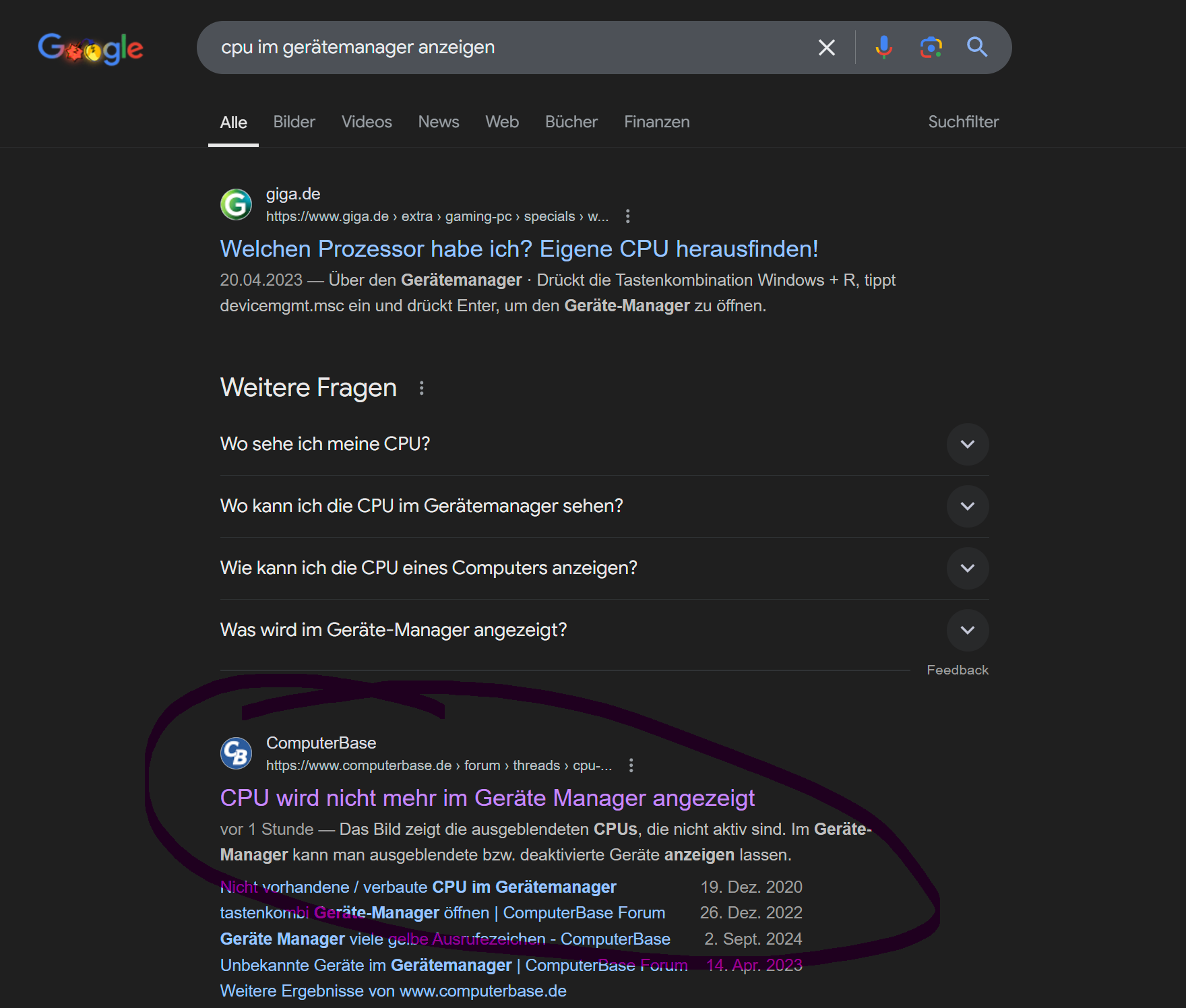Switch to the News tab
This screenshot has height=1008, width=1186.
click(439, 122)
